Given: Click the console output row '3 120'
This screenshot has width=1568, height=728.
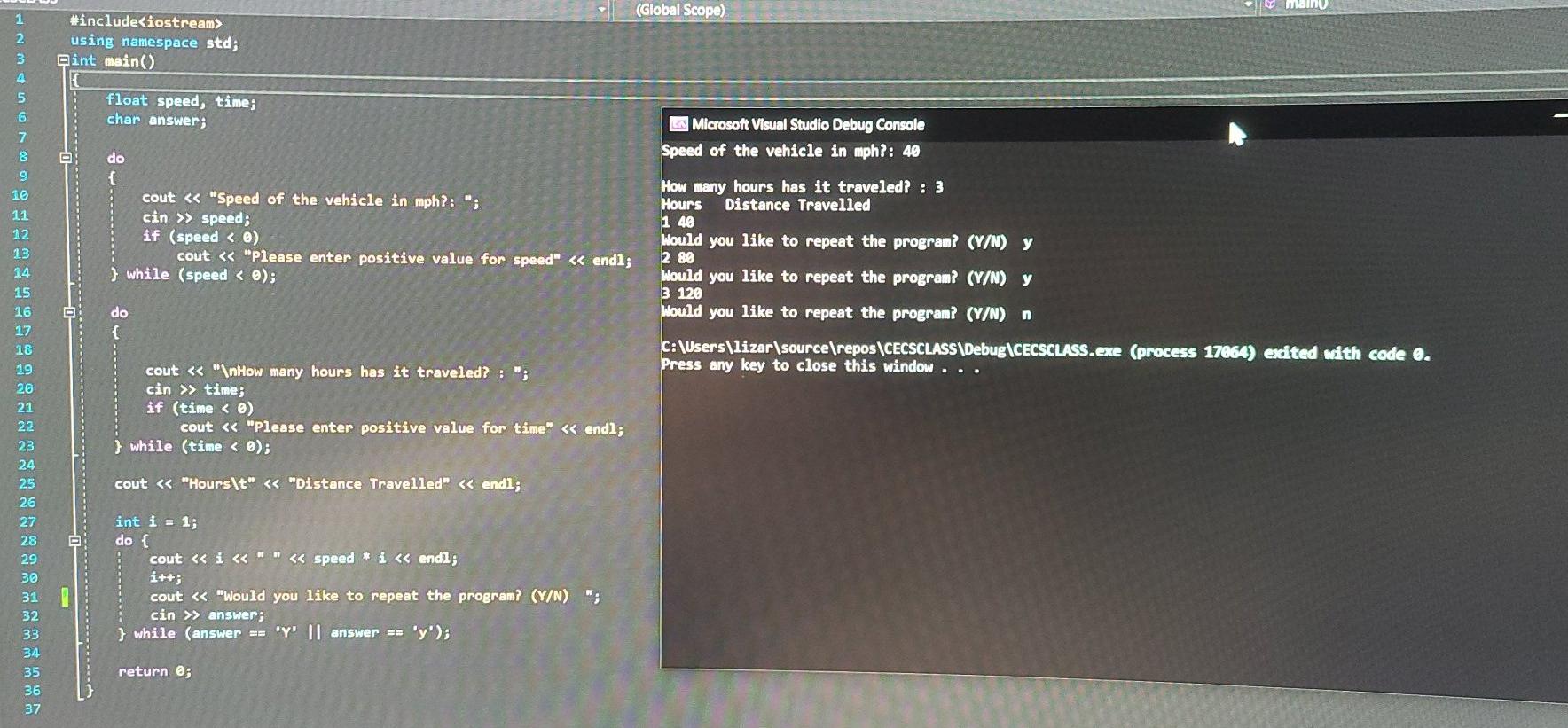Looking at the screenshot, I should tap(682, 294).
